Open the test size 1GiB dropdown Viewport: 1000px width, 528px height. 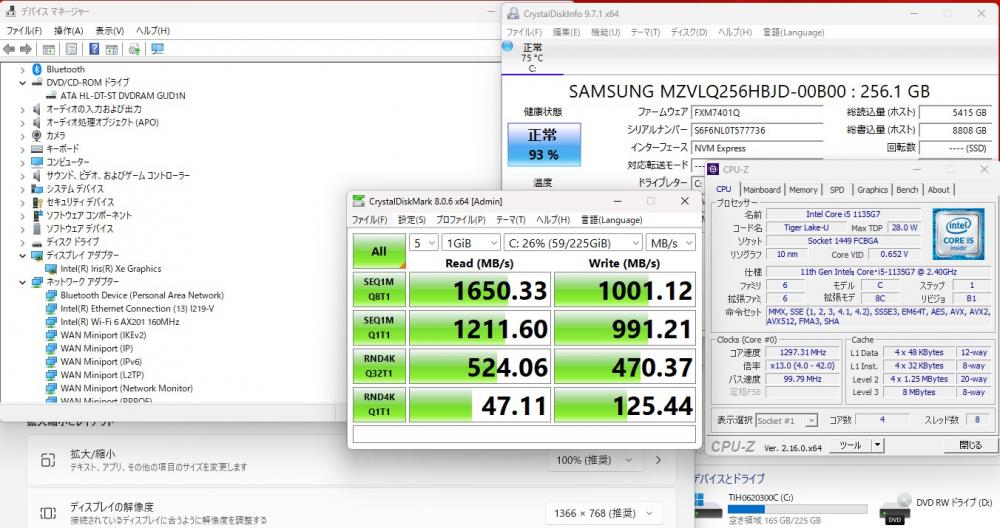point(472,243)
